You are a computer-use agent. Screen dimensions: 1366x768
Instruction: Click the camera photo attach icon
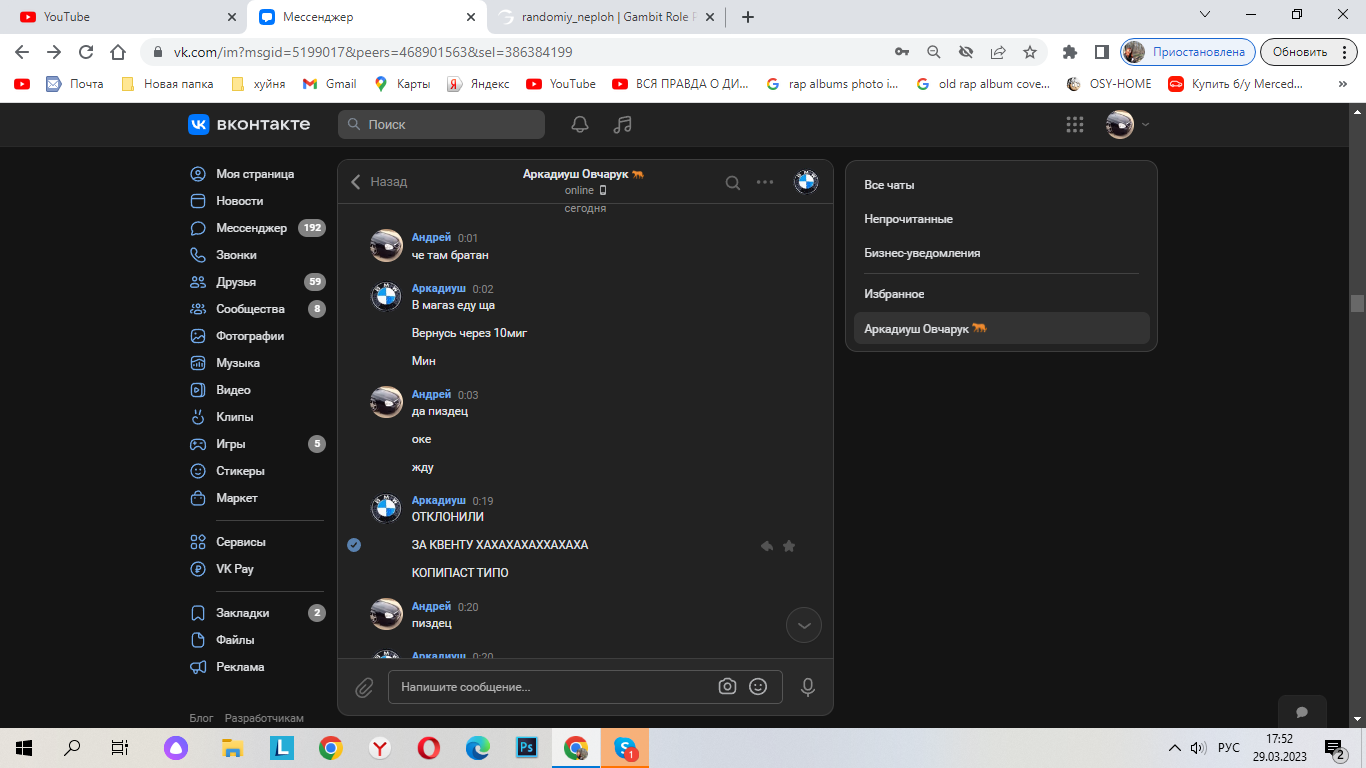[727, 687]
